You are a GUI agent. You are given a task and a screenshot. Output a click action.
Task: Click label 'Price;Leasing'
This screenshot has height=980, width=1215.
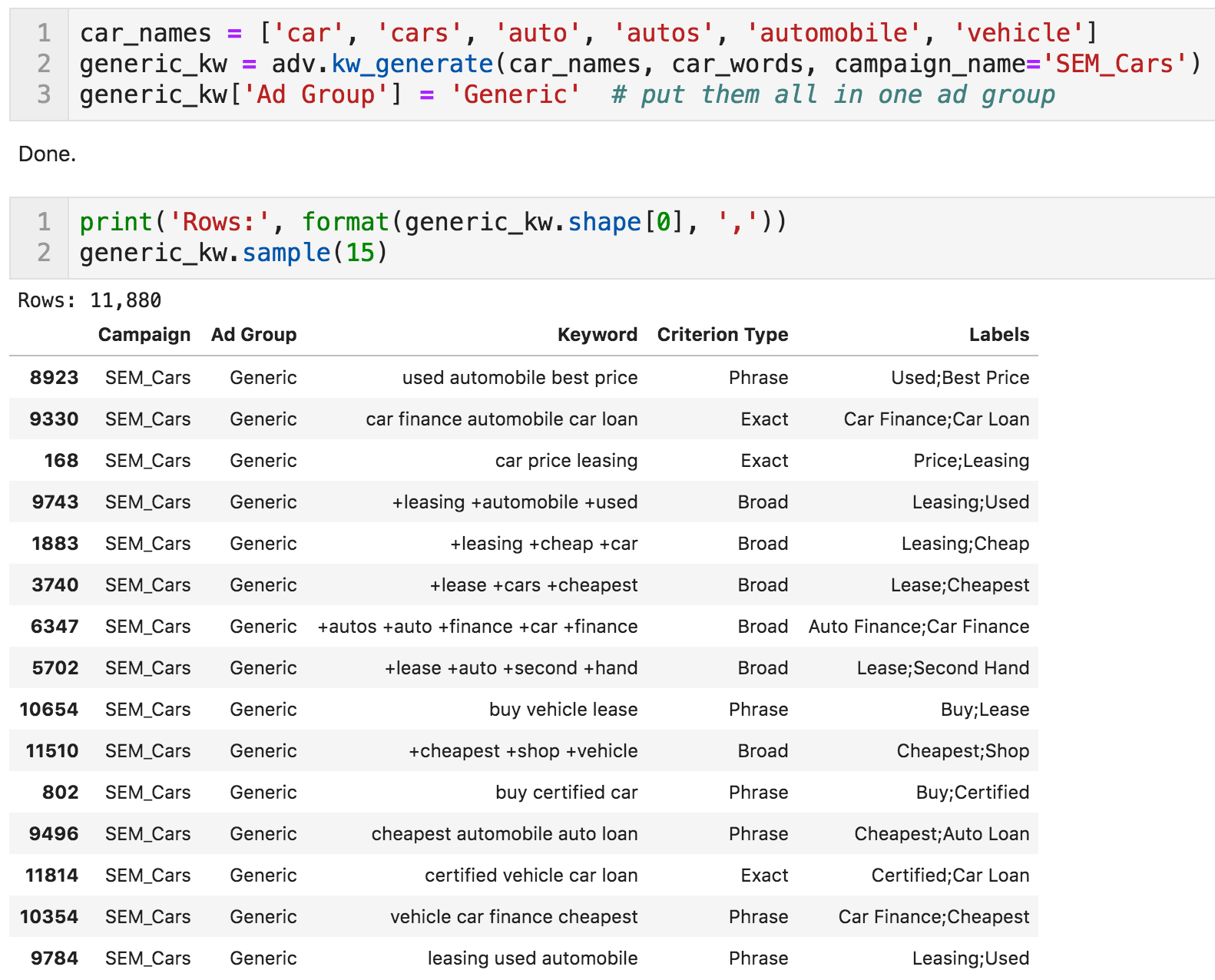tap(972, 461)
